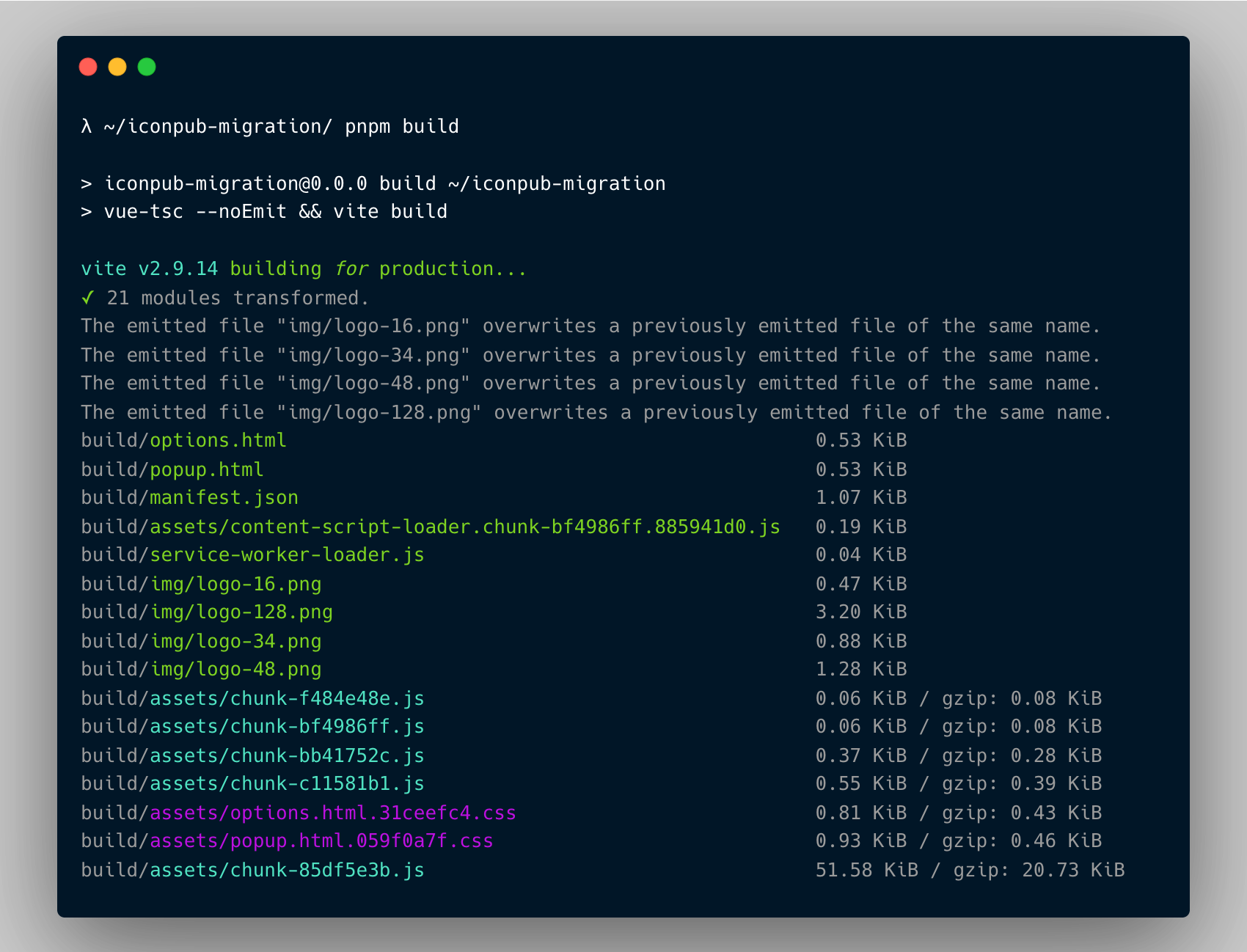The width and height of the screenshot is (1247, 952).
Task: Click the 'vue-tsc --noEmit && vite build' line
Action: 264,211
